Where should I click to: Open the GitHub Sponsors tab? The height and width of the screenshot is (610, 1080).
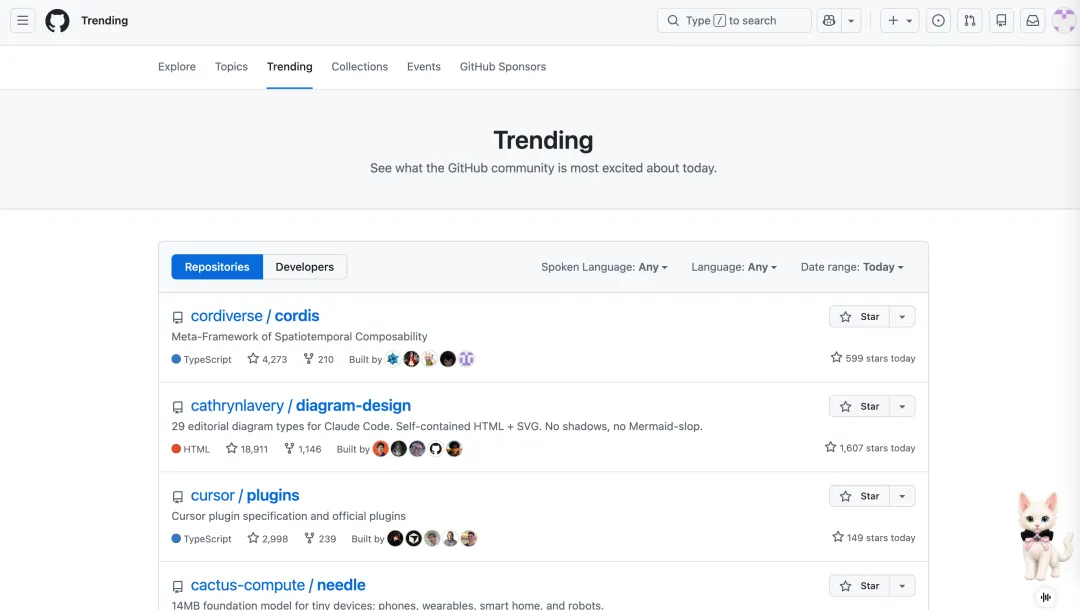tap(503, 67)
